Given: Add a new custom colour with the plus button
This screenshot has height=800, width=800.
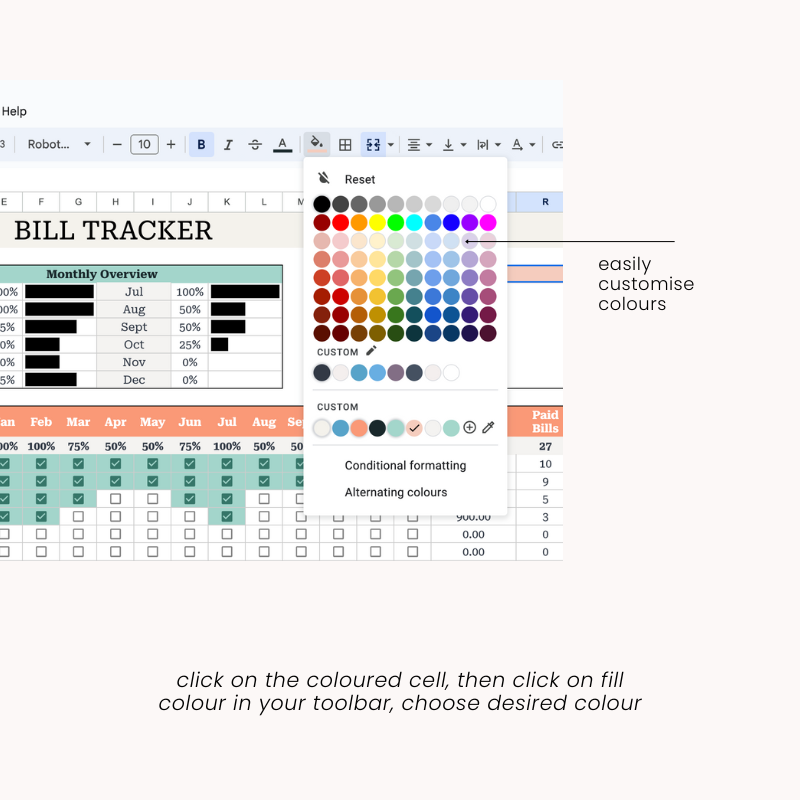Looking at the screenshot, I should coord(469,427).
